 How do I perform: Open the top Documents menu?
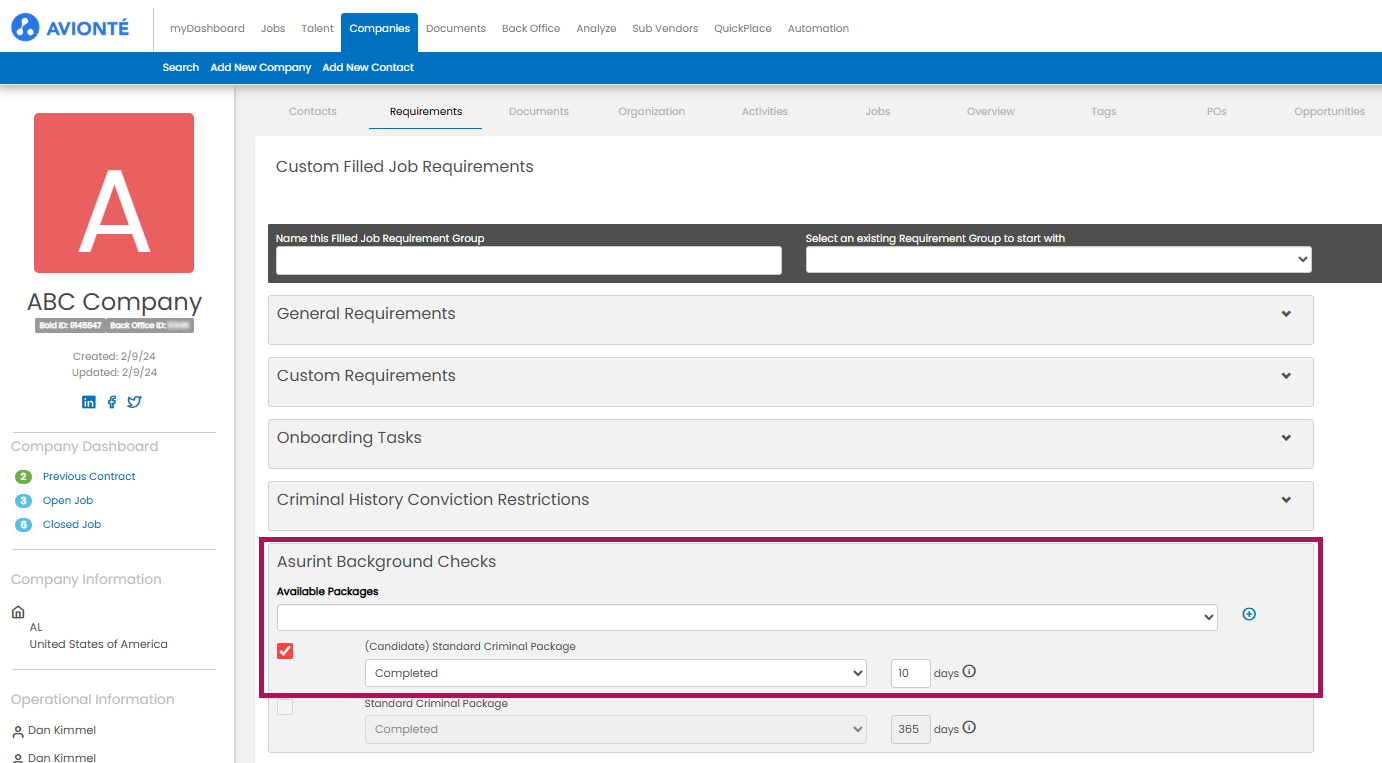coord(456,29)
